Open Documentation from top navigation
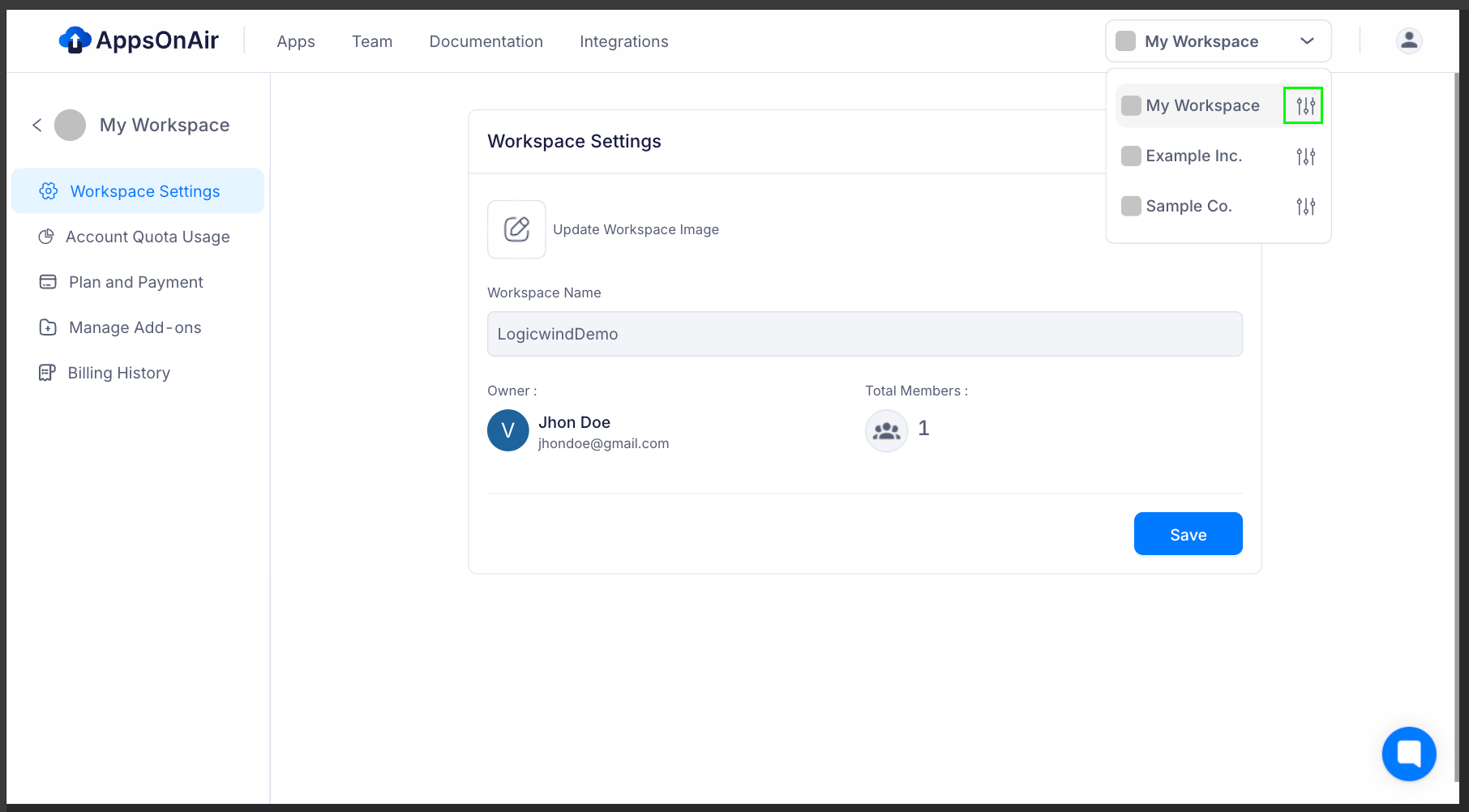The image size is (1469, 812). click(x=486, y=41)
